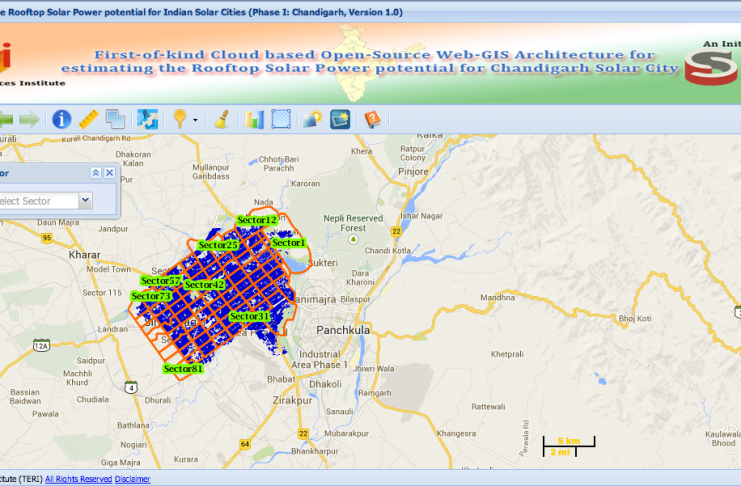Click the Sector25 map label
The width and height of the screenshot is (741, 486).
(218, 245)
